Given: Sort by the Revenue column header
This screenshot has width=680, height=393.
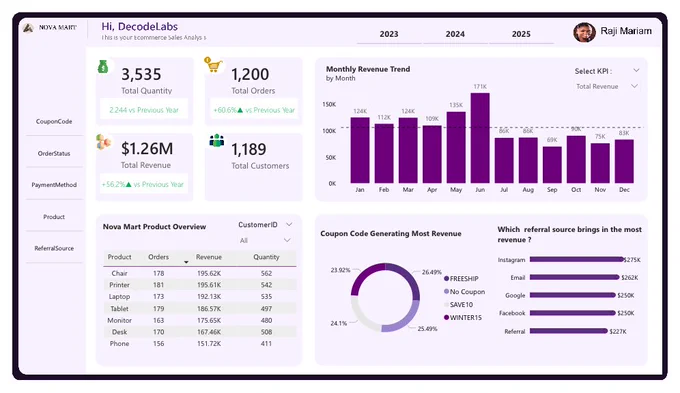Looking at the screenshot, I should (209, 257).
